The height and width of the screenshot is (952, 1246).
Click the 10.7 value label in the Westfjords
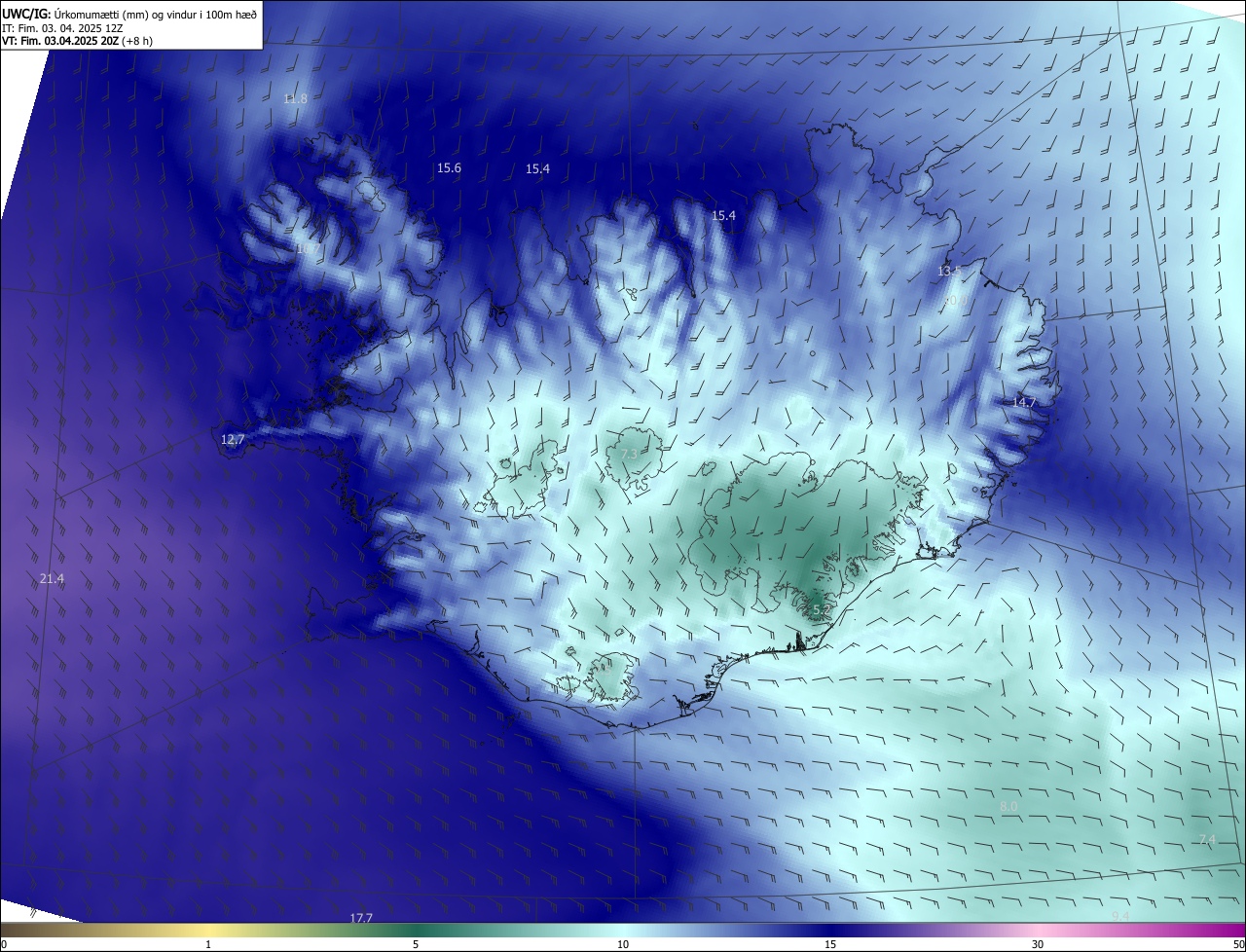click(307, 249)
